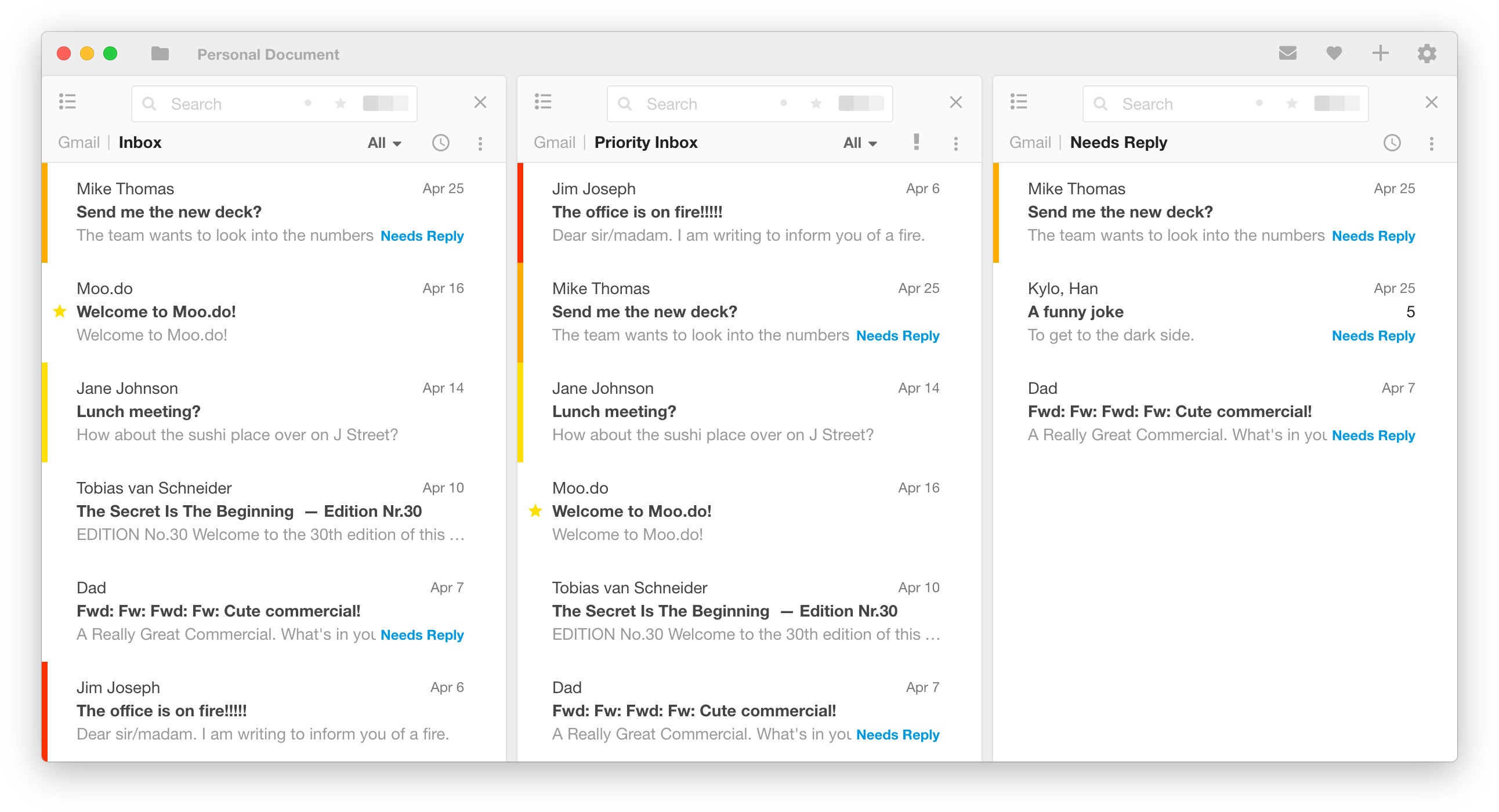Screen dimensions: 1499x812
Task: Click the clock icon in Inbox header
Action: coord(440,143)
